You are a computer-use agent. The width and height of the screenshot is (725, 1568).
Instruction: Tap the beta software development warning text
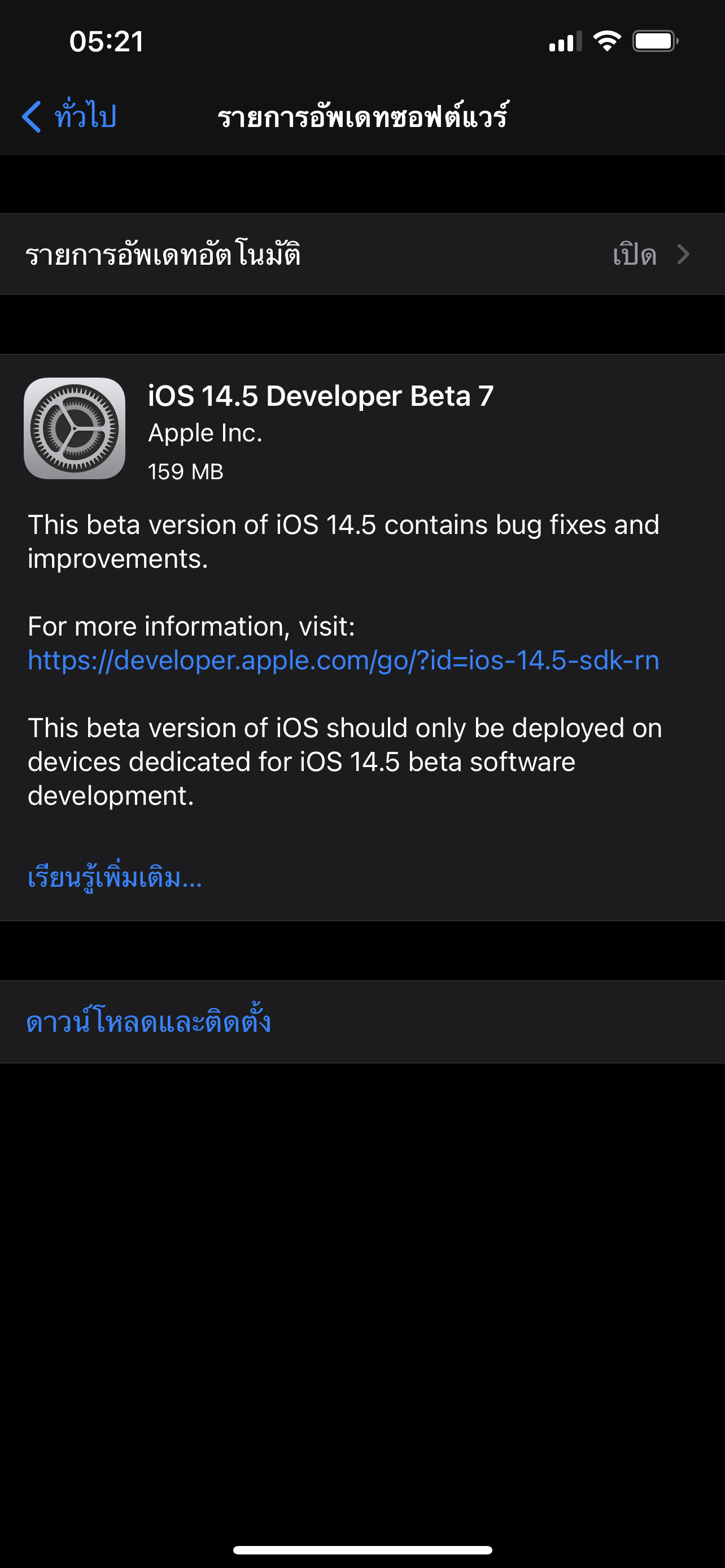pos(344,761)
